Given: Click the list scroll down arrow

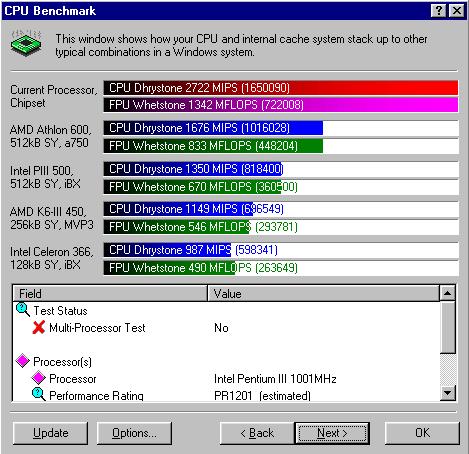Looking at the screenshot, I should point(448,393).
